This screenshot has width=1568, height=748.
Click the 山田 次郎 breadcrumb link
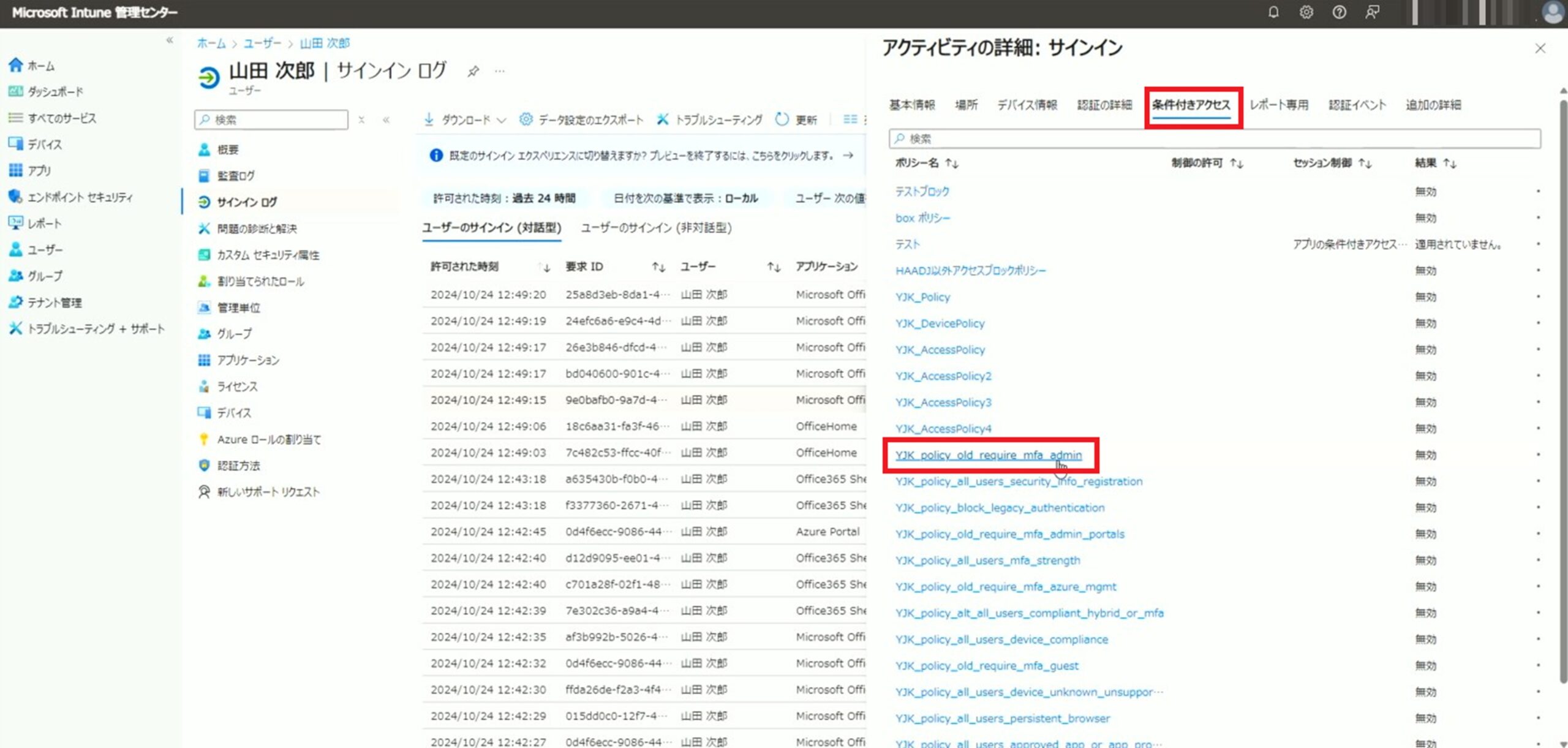tap(325, 43)
